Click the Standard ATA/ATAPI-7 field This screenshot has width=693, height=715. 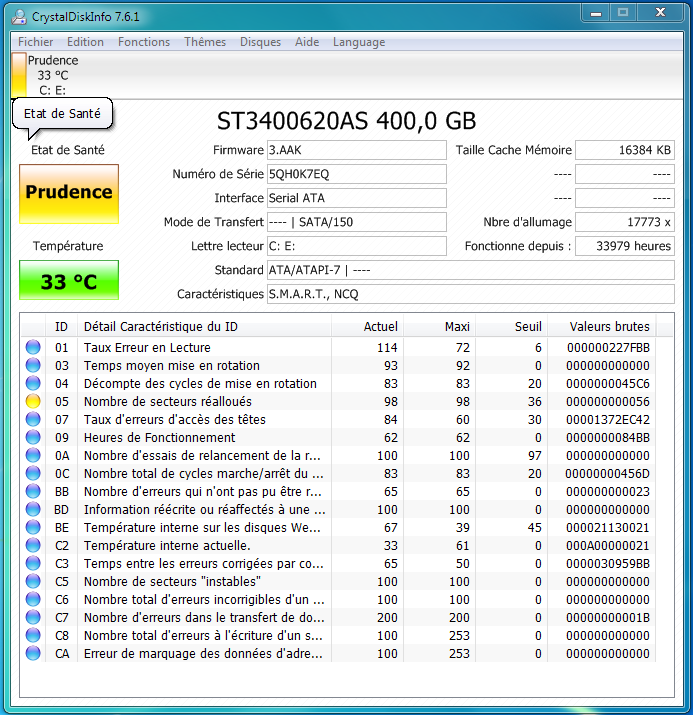pyautogui.click(x=471, y=270)
